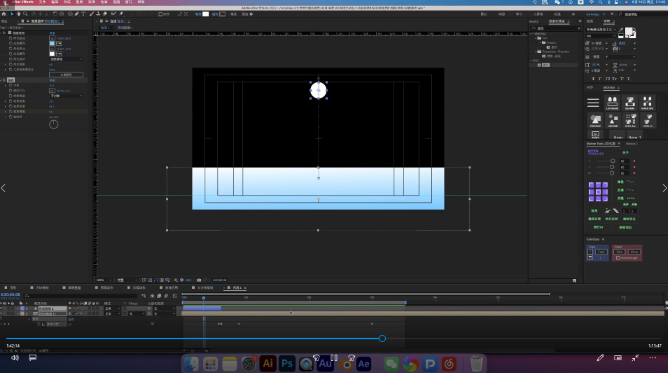
Task: Click the Ease button in the EaseCopy paste group
Action: (619, 252)
